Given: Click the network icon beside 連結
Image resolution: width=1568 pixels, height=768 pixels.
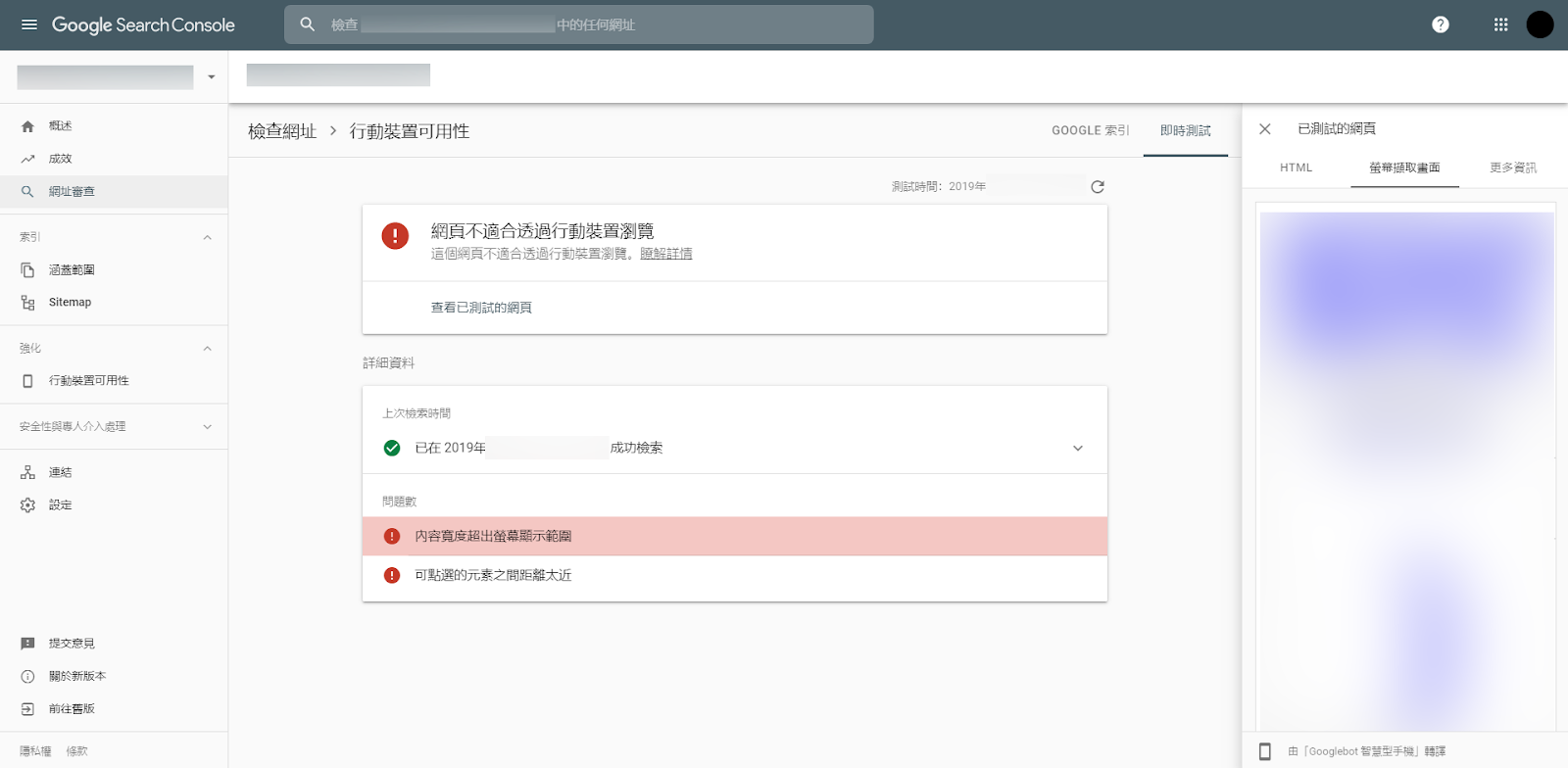Looking at the screenshot, I should (27, 472).
